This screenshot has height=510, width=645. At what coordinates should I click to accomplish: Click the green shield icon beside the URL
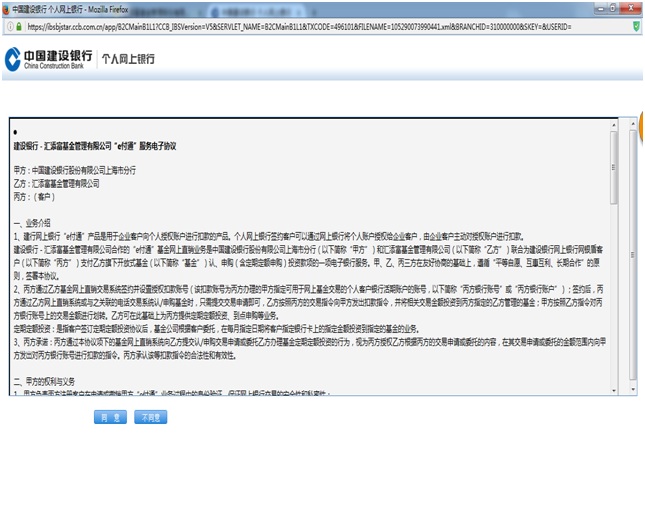[x=636, y=25]
